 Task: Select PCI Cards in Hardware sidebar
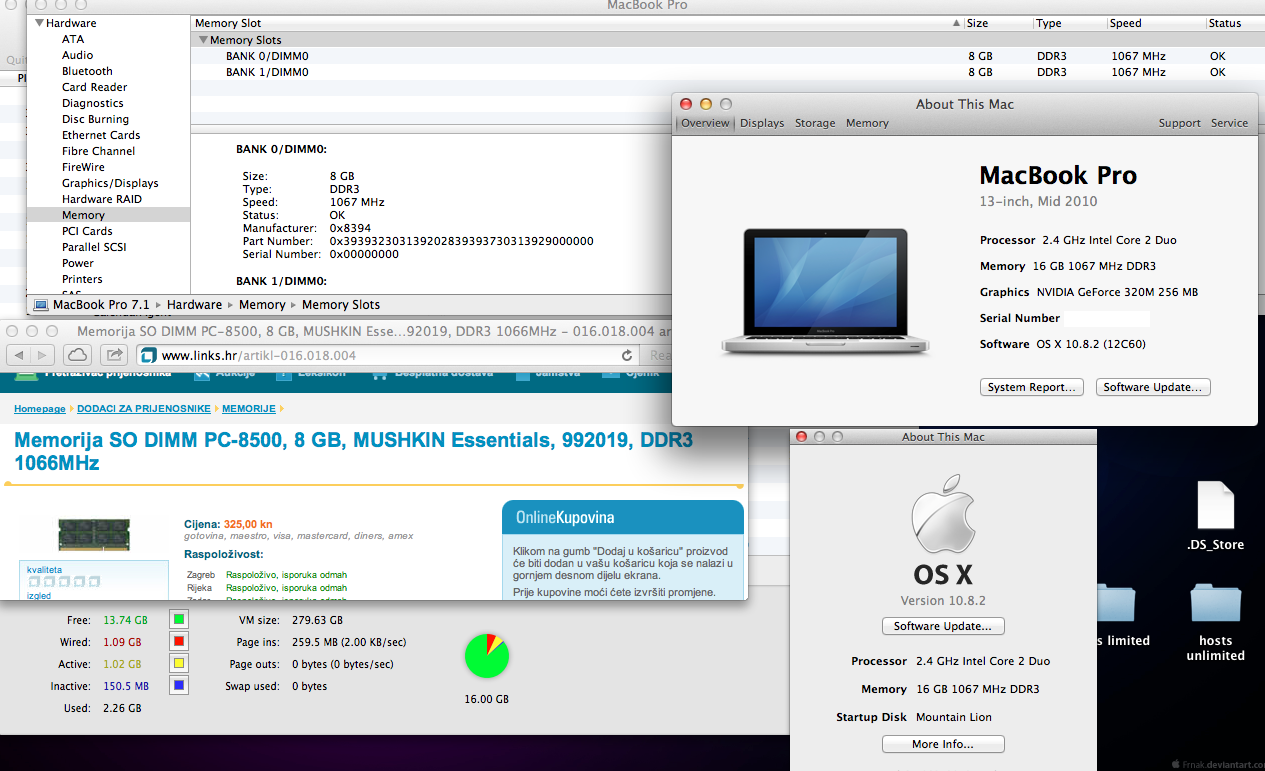(x=87, y=231)
